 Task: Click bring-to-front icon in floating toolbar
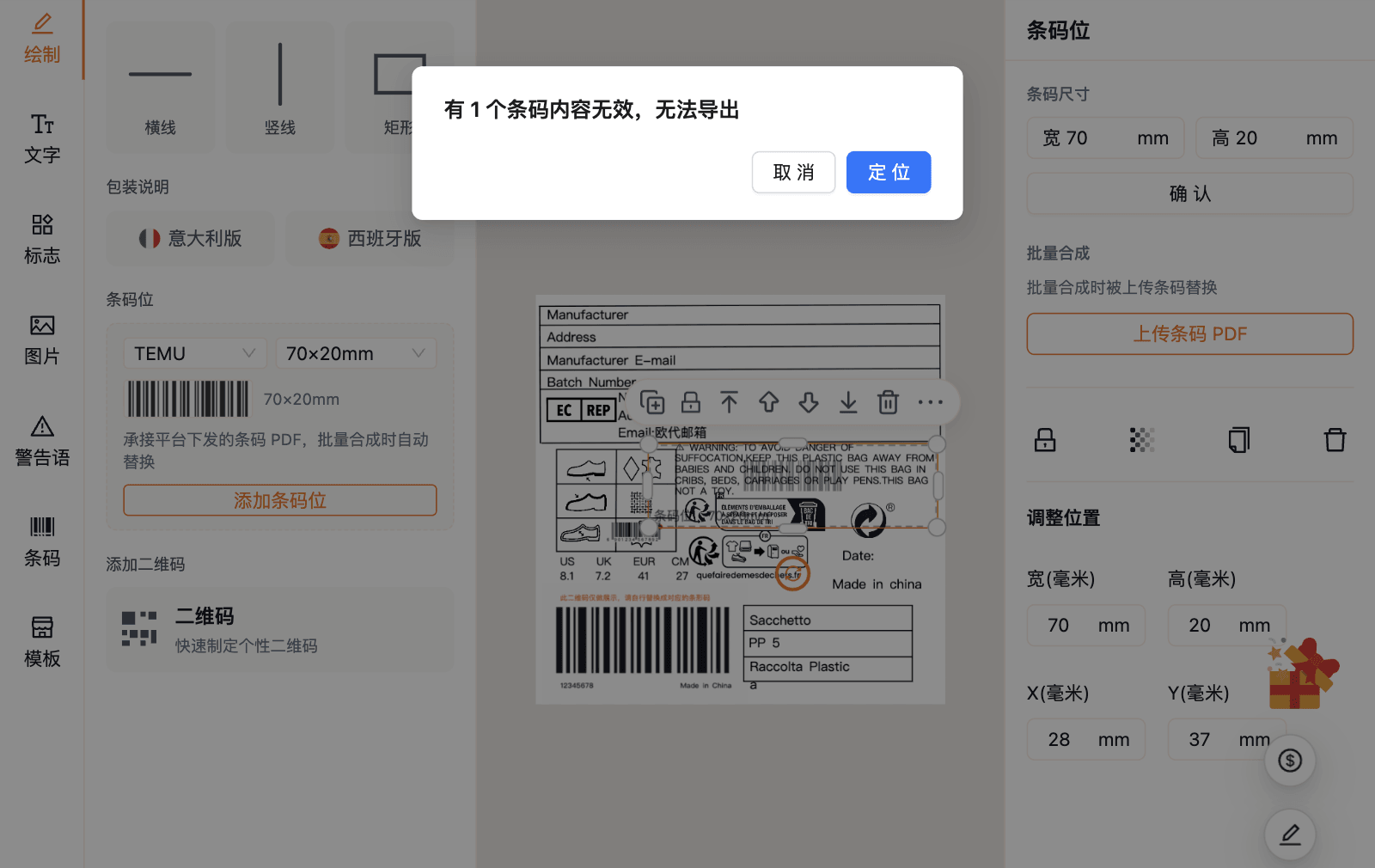(730, 401)
